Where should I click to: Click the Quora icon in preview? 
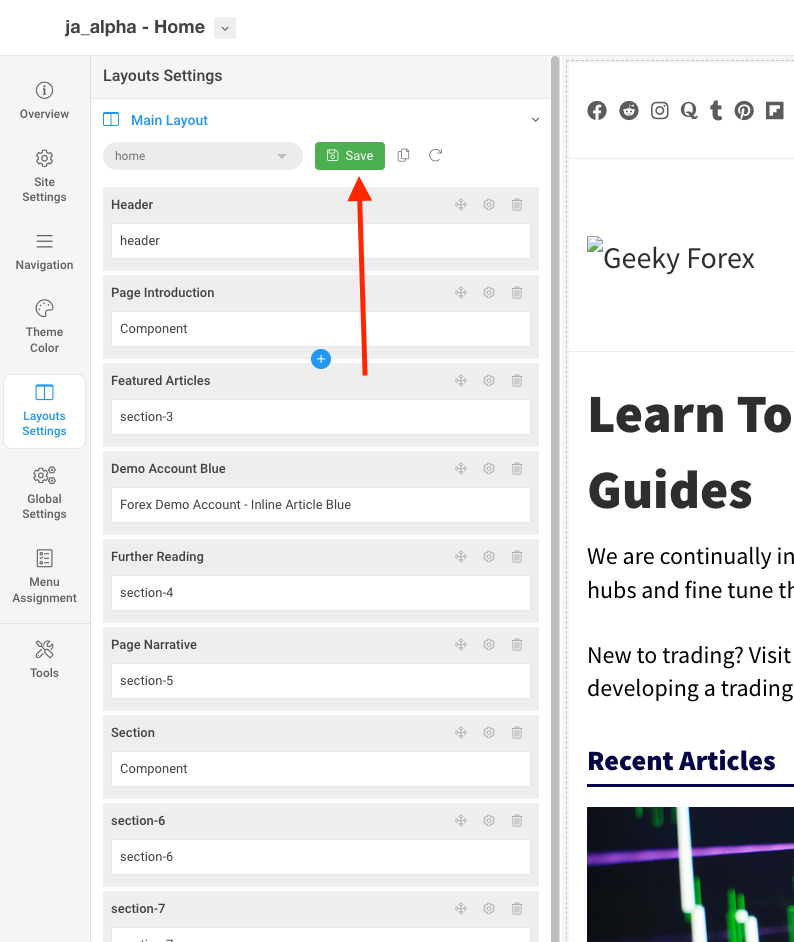click(x=689, y=111)
